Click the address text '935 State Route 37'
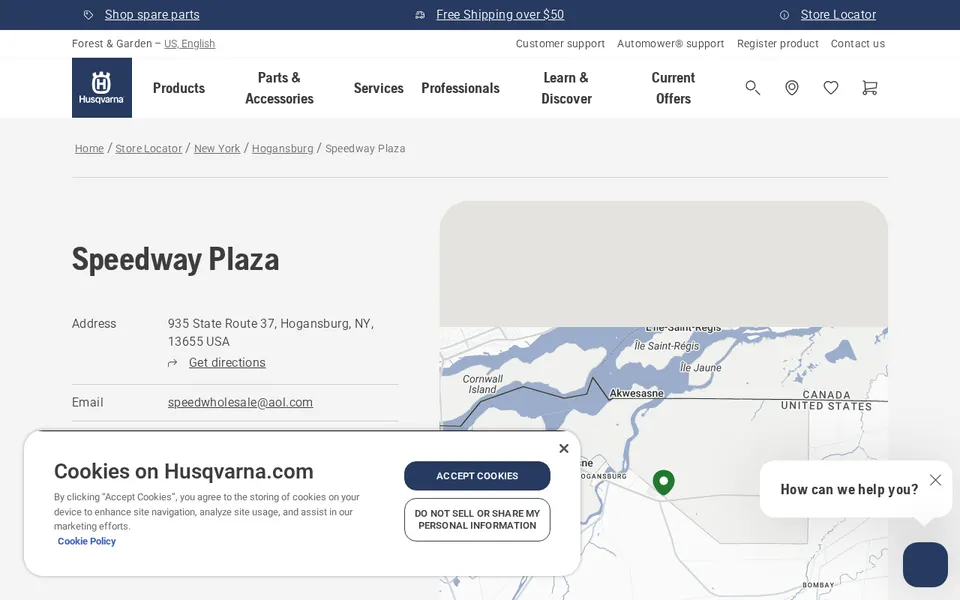The width and height of the screenshot is (960, 600). 221,323
